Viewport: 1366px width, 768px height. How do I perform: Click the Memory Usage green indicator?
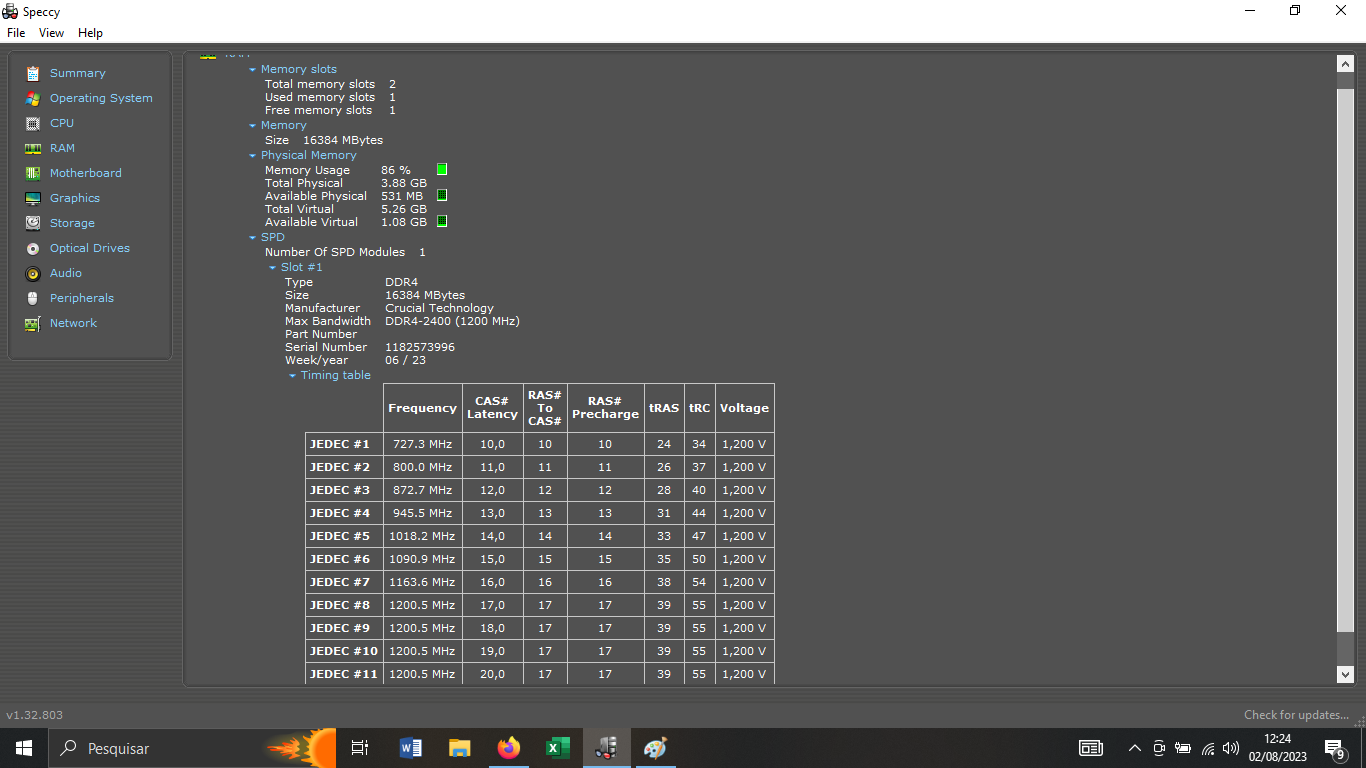(442, 170)
